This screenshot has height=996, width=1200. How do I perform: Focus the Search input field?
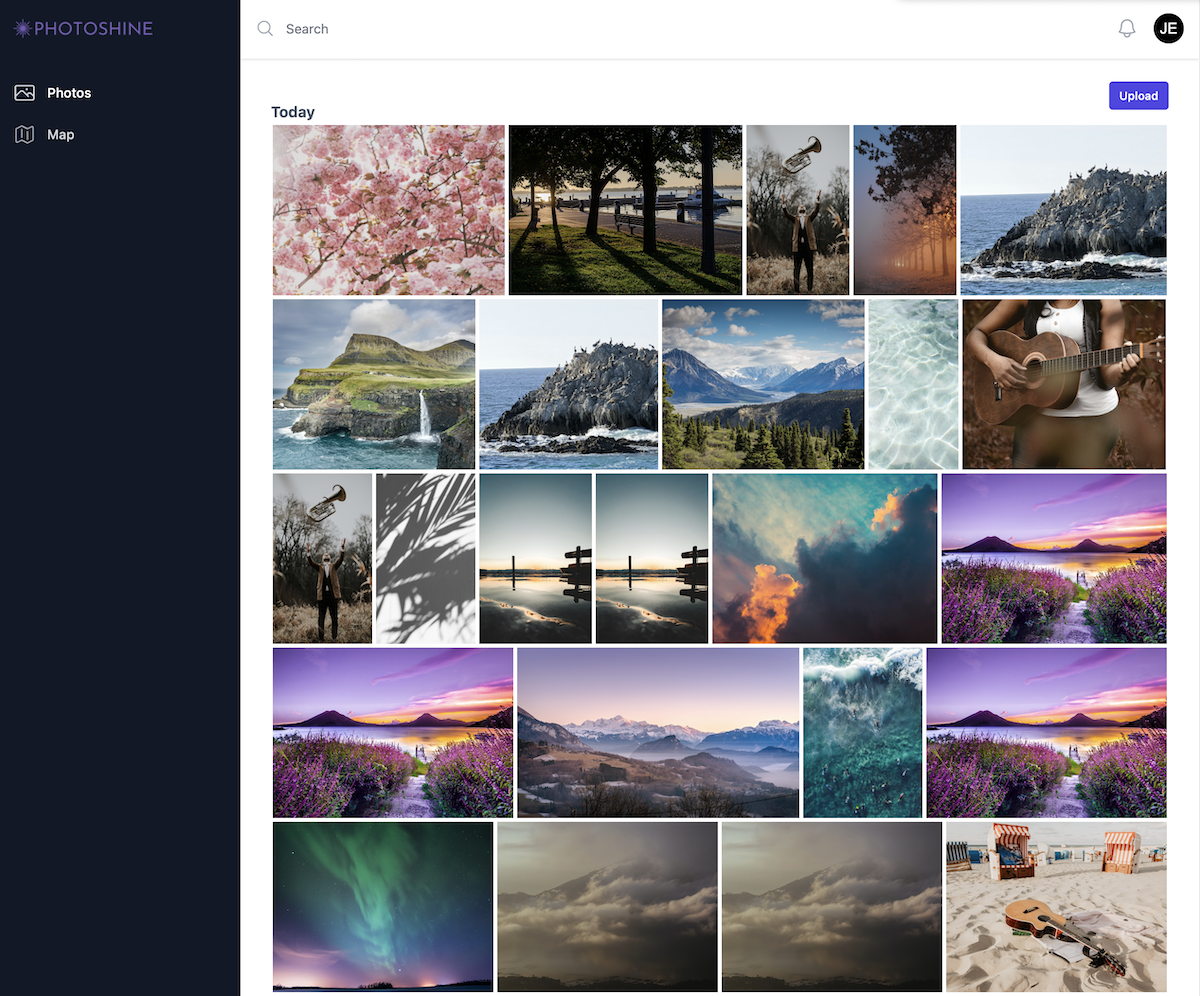click(x=690, y=29)
